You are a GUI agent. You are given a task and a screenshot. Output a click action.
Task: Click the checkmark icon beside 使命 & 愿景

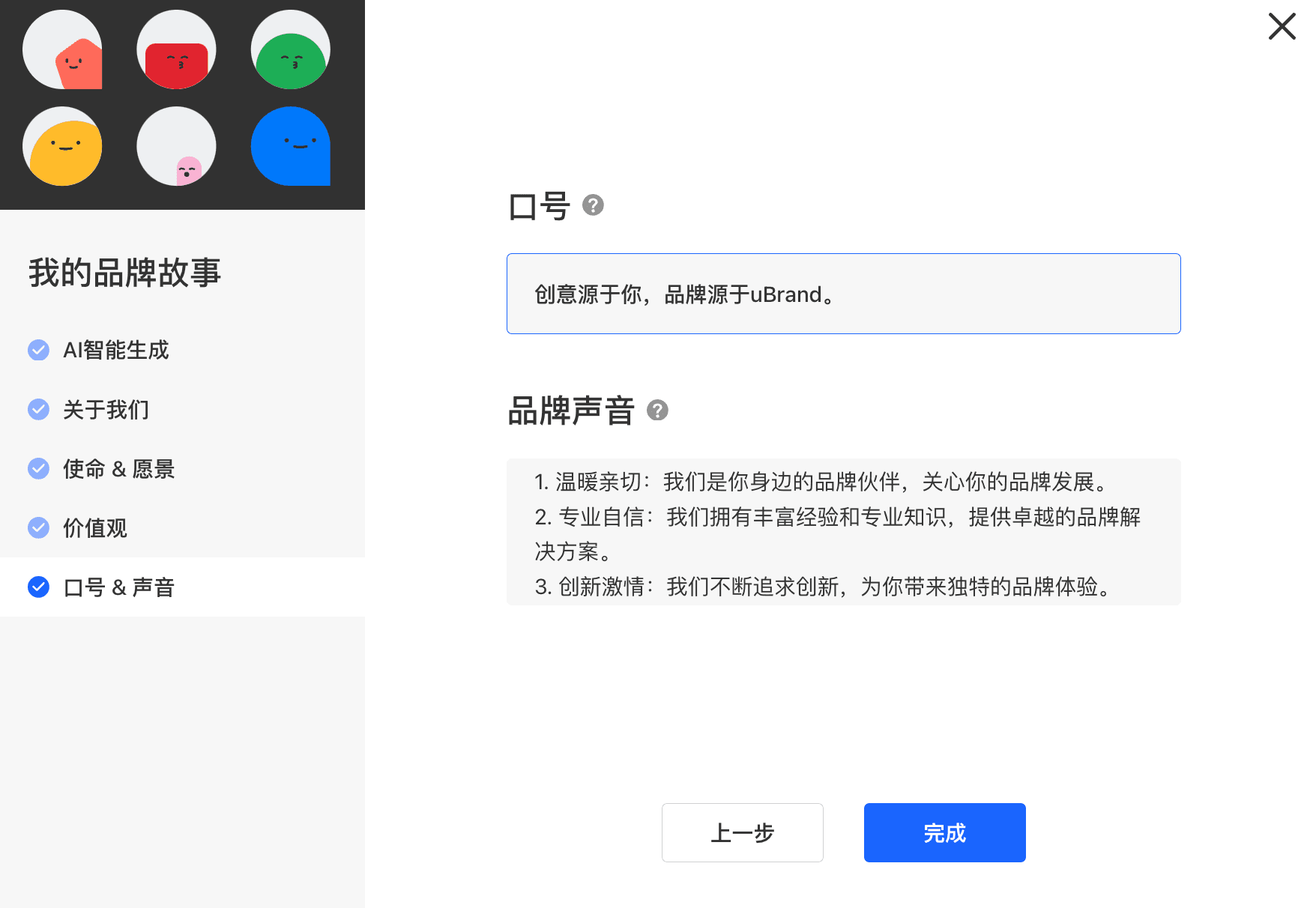(x=39, y=468)
